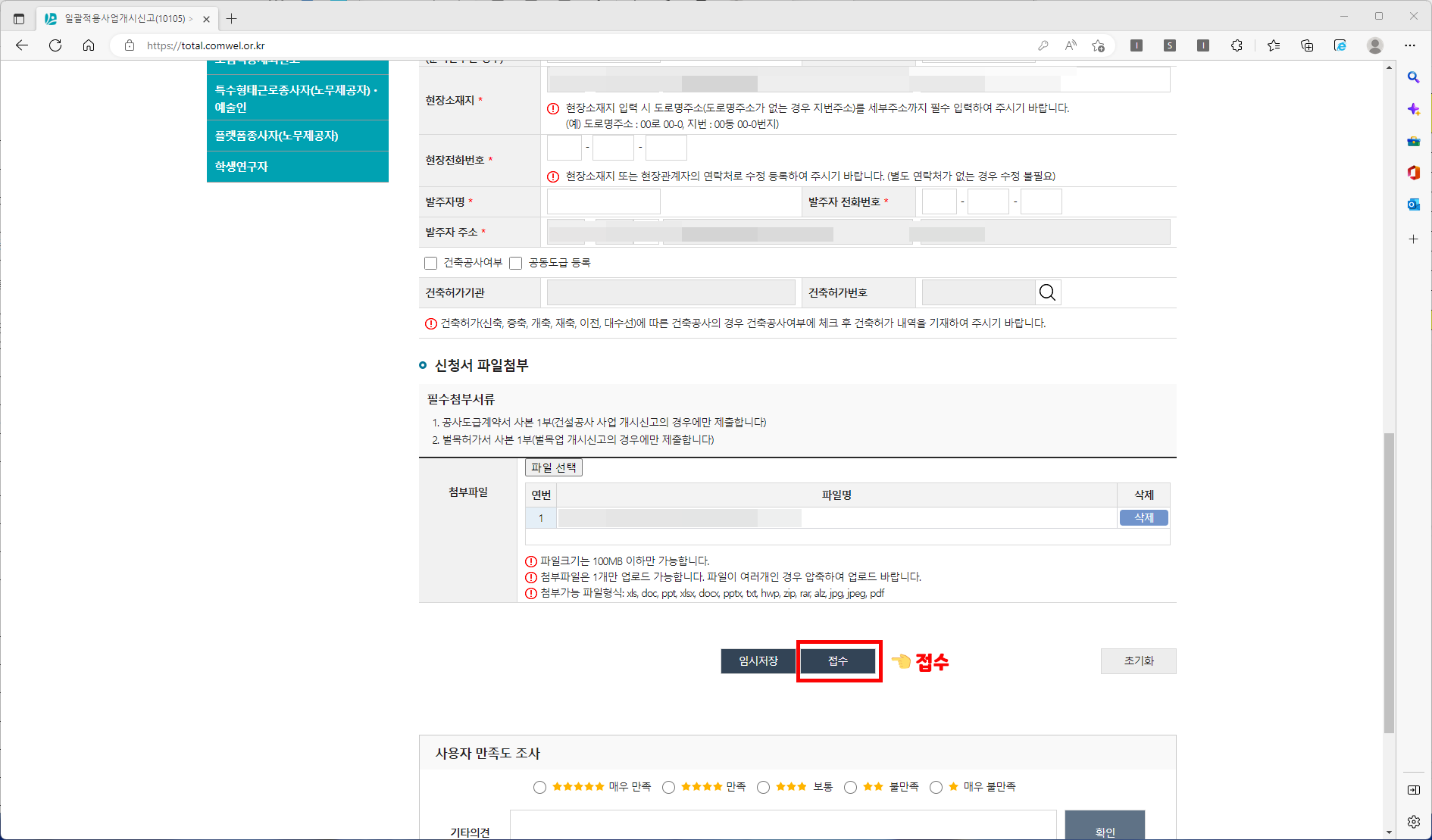Open the password key icon

pyautogui.click(x=1043, y=45)
